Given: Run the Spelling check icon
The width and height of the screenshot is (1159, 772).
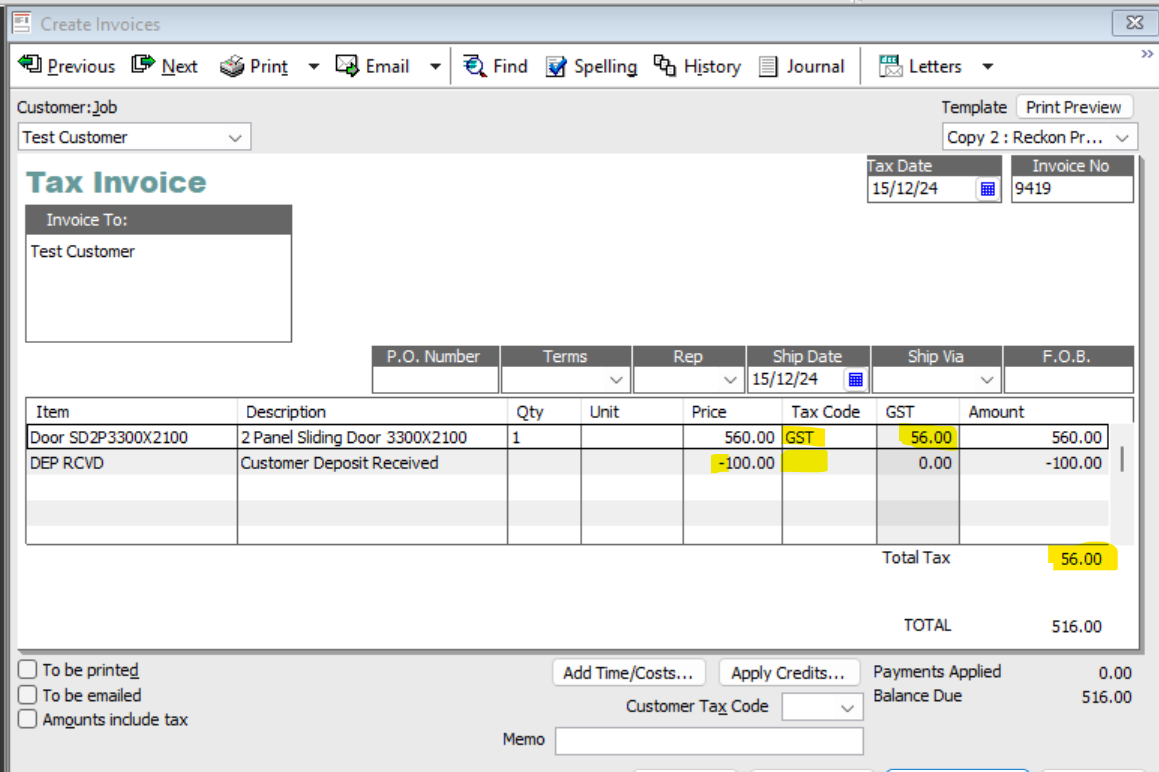Looking at the screenshot, I should coord(556,67).
